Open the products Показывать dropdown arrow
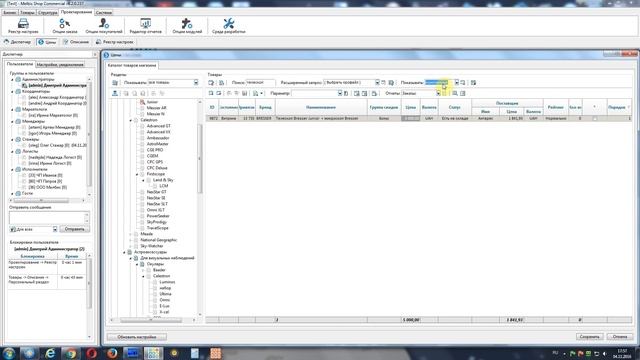640x360 pixels. point(456,82)
